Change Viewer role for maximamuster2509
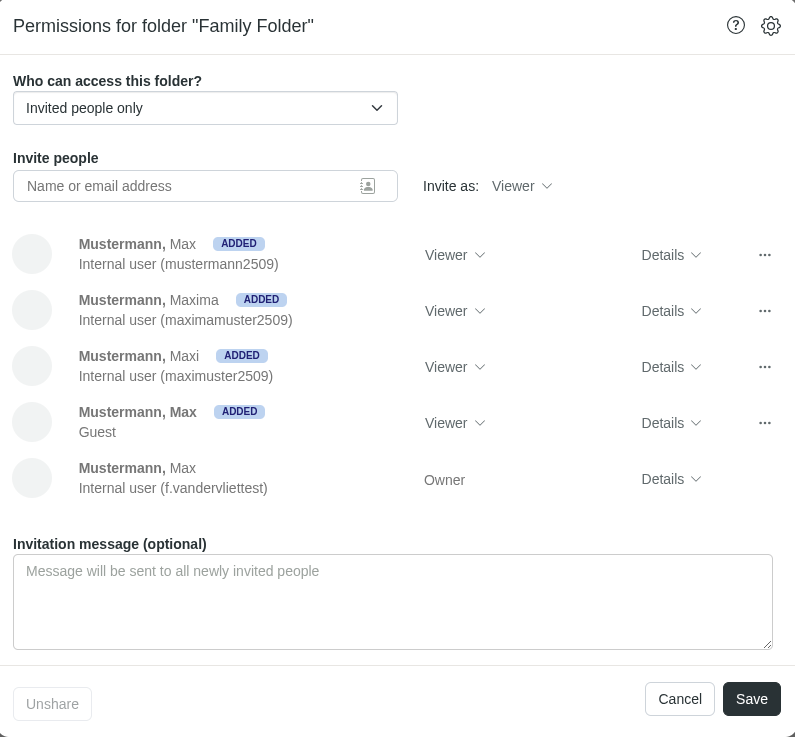The image size is (795, 737). coord(455,311)
